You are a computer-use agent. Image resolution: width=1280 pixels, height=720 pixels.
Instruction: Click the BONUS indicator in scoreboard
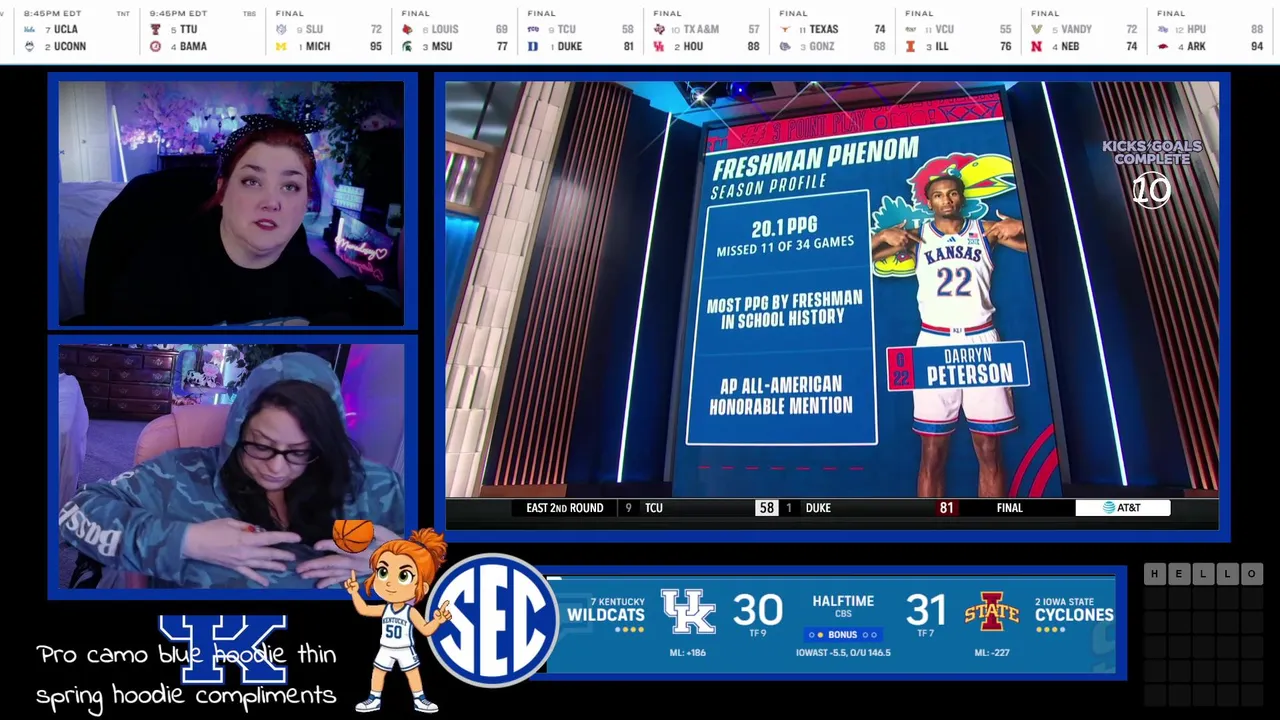coord(843,635)
